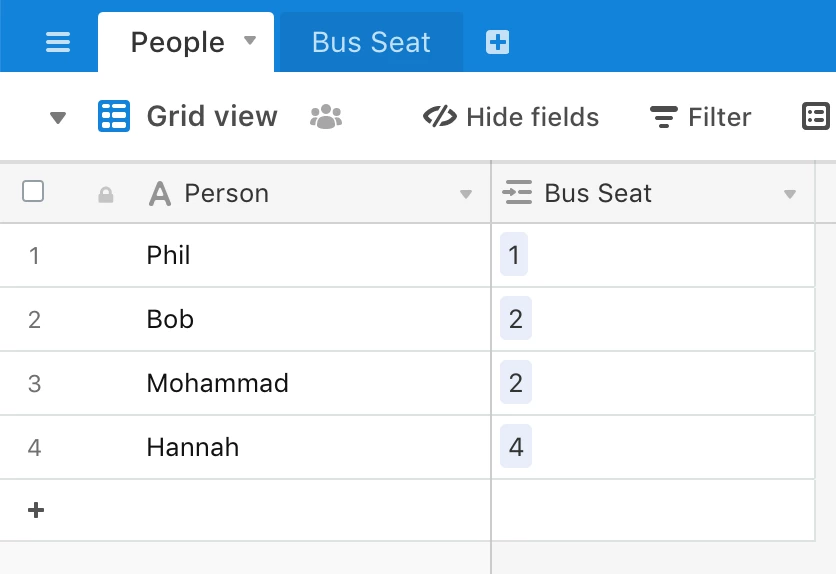Add a new row with plus button
This screenshot has height=574, width=836.
[x=36, y=510]
